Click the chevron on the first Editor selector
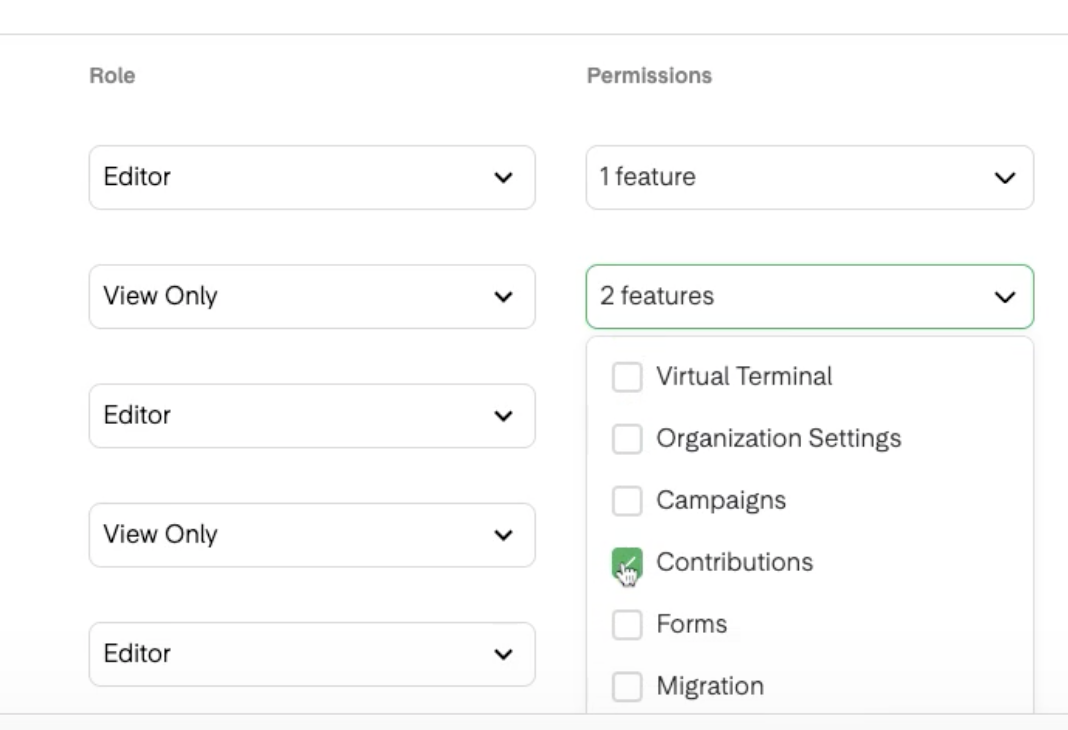The image size is (1068, 730). pos(503,177)
